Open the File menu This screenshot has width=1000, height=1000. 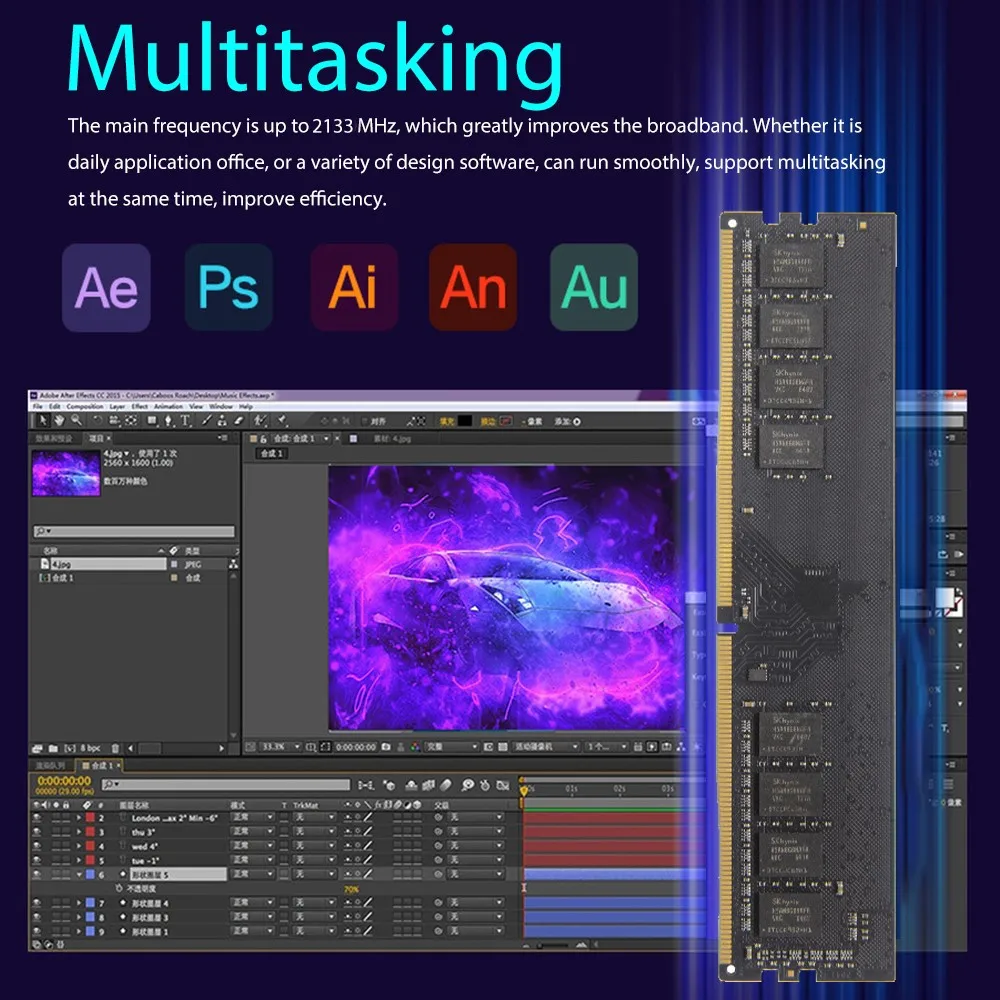tap(38, 406)
